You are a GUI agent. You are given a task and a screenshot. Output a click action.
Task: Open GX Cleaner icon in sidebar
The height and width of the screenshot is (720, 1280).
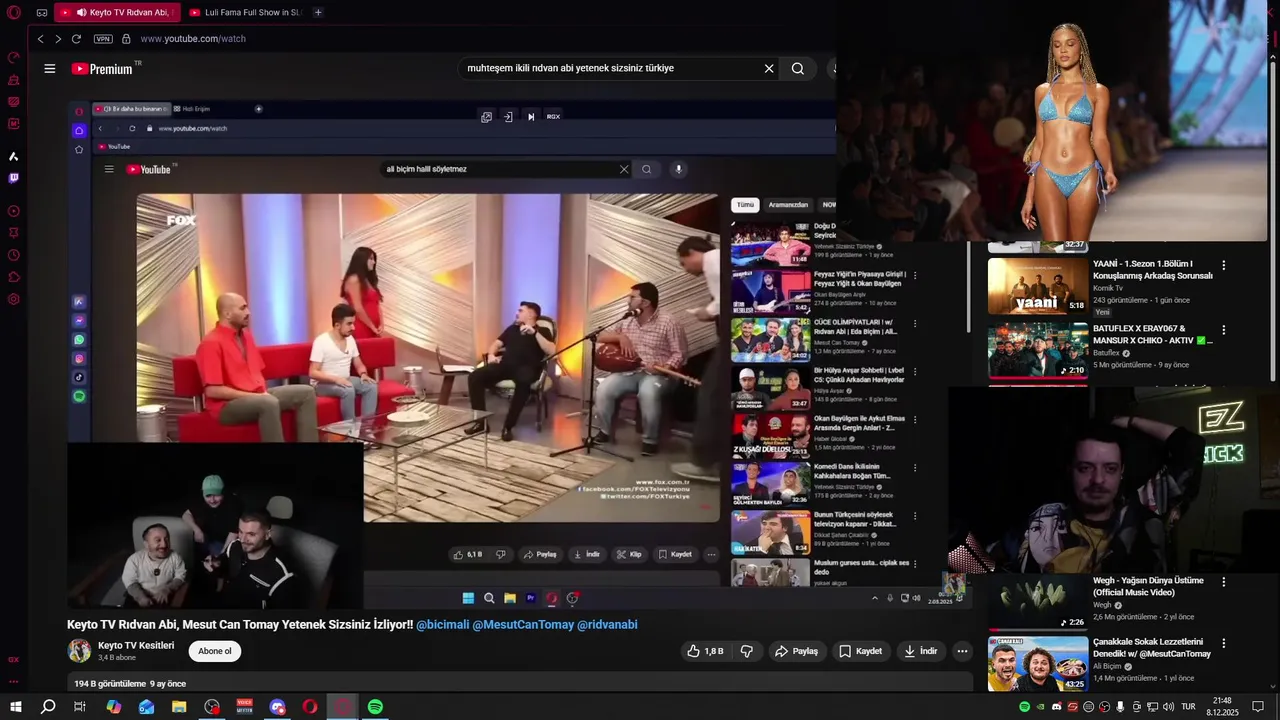14,80
